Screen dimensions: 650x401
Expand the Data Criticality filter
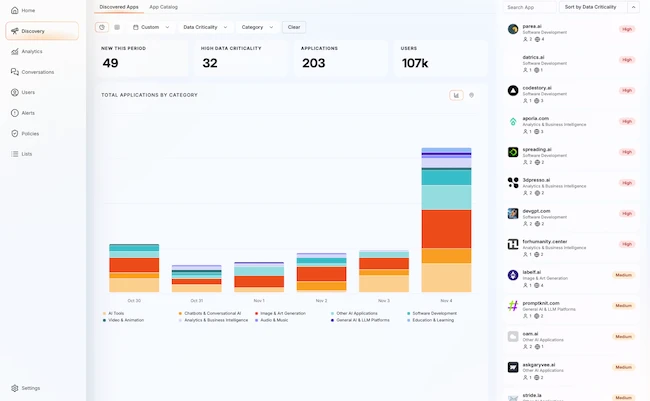pos(205,27)
